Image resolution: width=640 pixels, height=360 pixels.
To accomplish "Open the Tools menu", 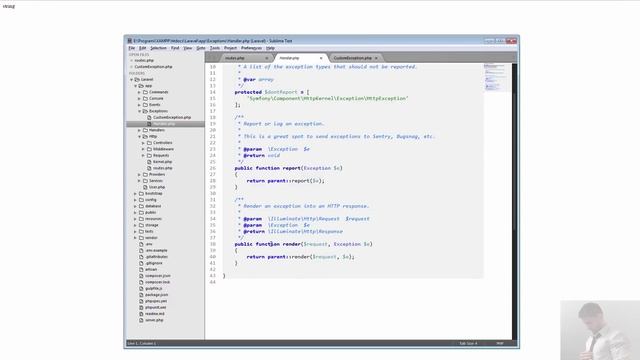I will (x=215, y=48).
